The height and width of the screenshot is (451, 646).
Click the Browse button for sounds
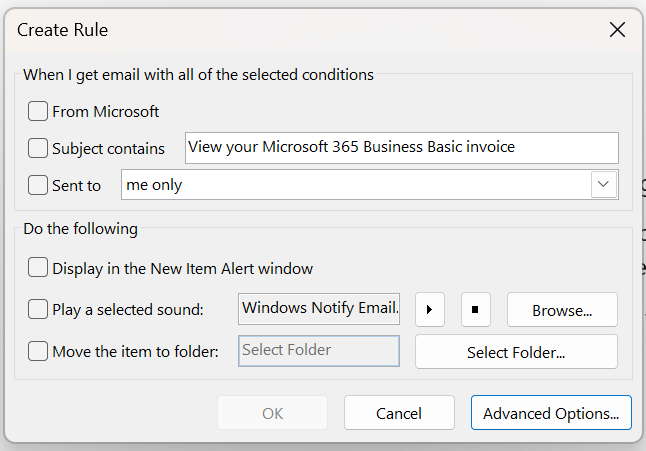pyautogui.click(x=562, y=310)
